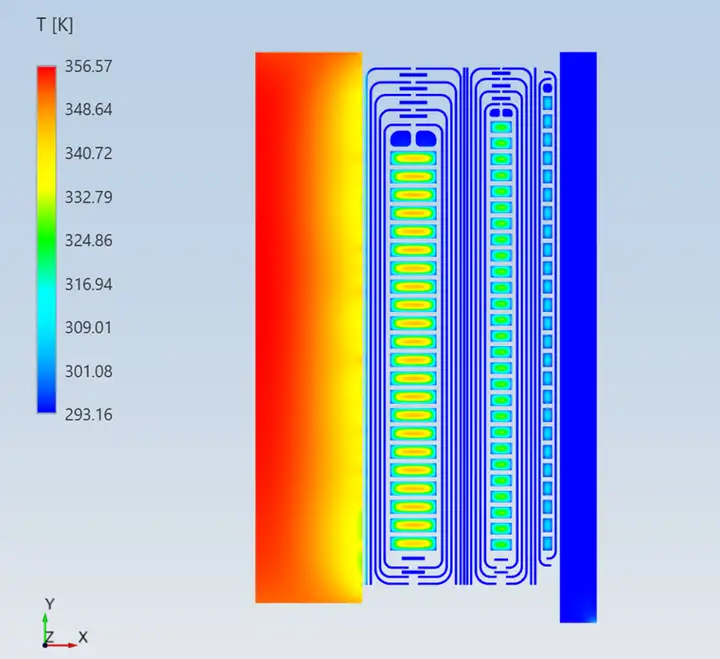Viewport: 720px width, 659px height.
Task: Select the 301.08 legend value
Action: 88,371
